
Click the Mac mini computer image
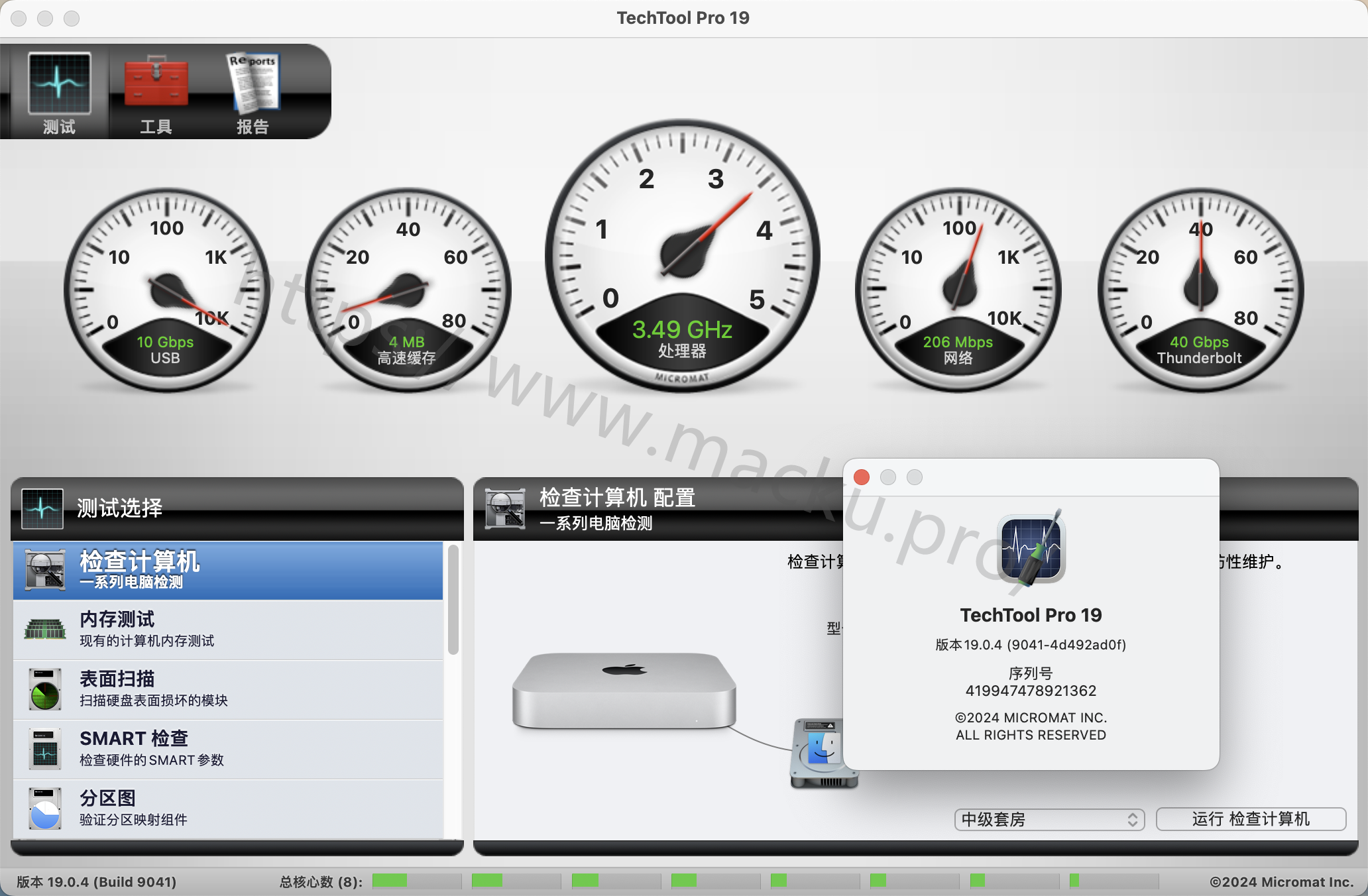[x=624, y=691]
